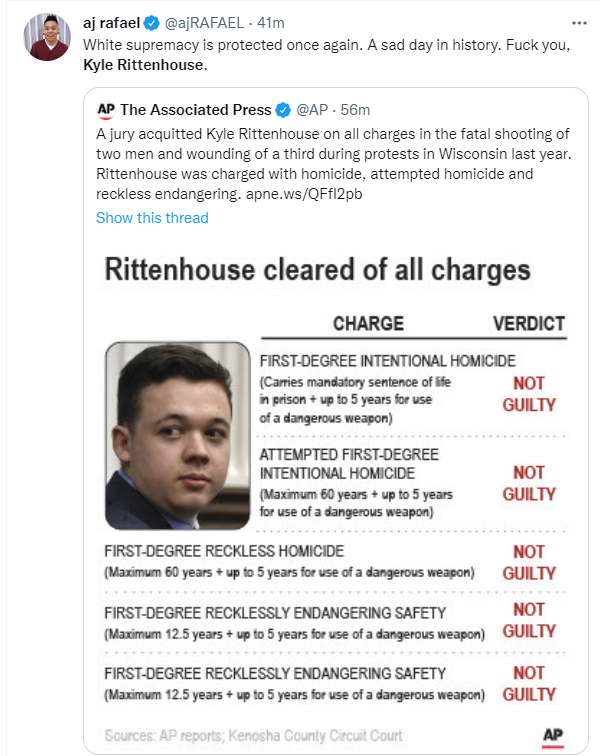Click aj rafael's tweet text about white supremacy
The height and width of the screenshot is (756, 600).
point(327,54)
